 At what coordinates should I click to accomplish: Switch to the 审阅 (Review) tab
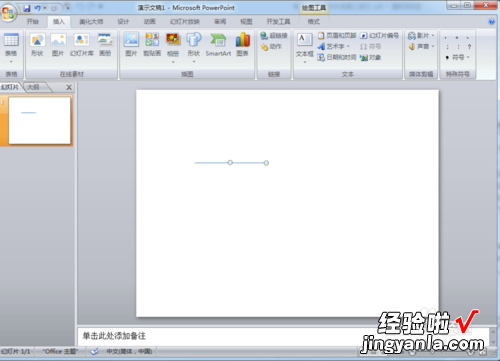220,22
